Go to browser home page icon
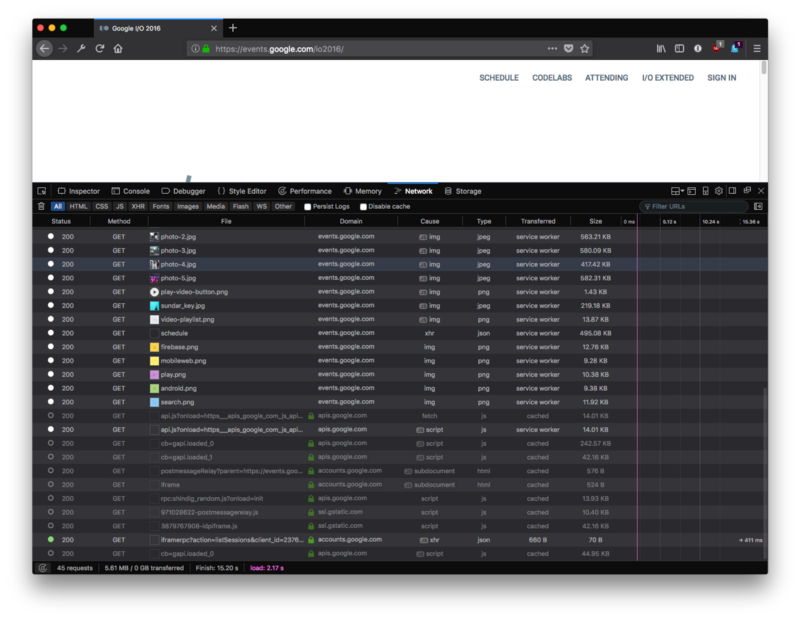 (118, 48)
